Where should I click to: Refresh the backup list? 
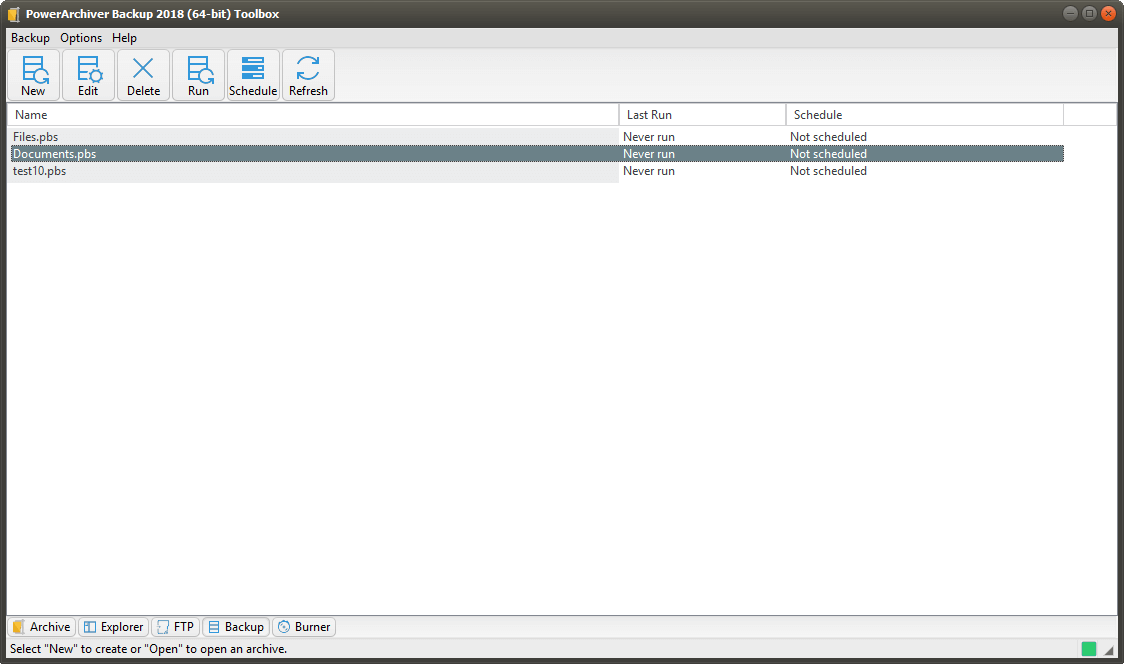pos(308,75)
